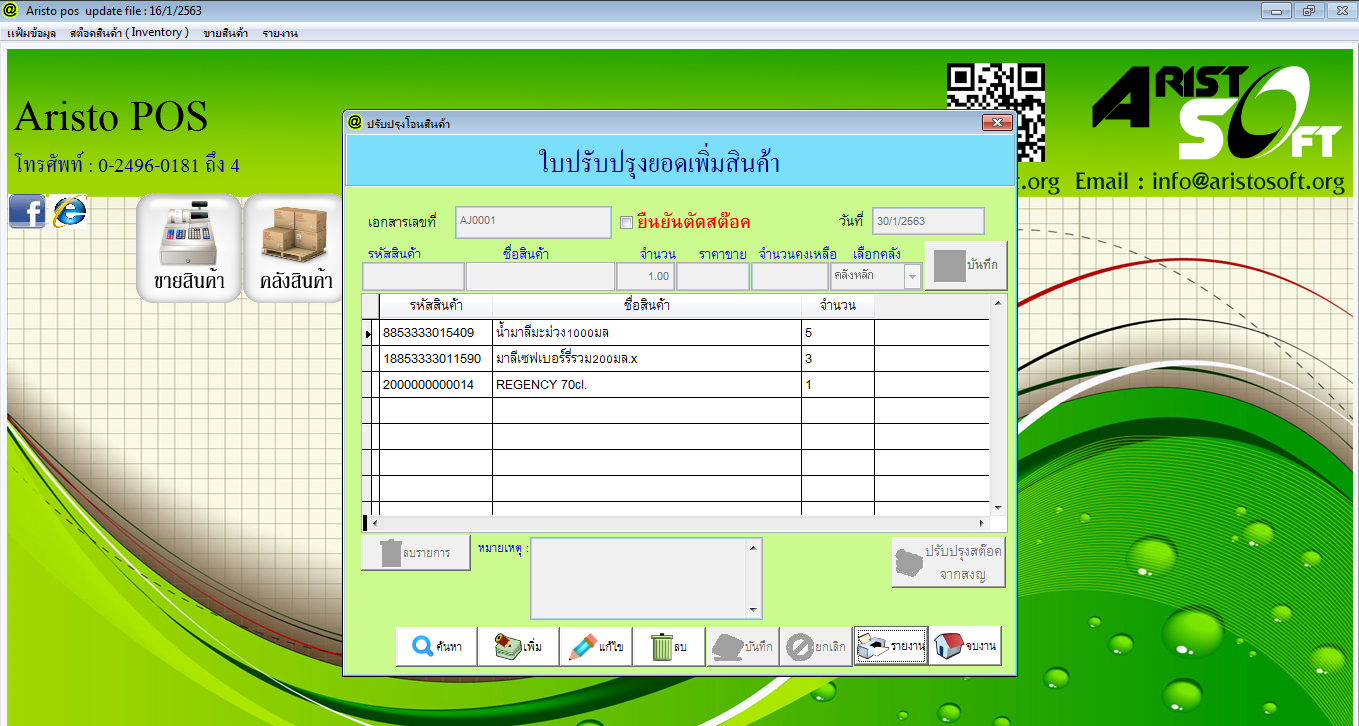Open the รายงาน menu in menu bar
1359x726 pixels.
tap(280, 33)
